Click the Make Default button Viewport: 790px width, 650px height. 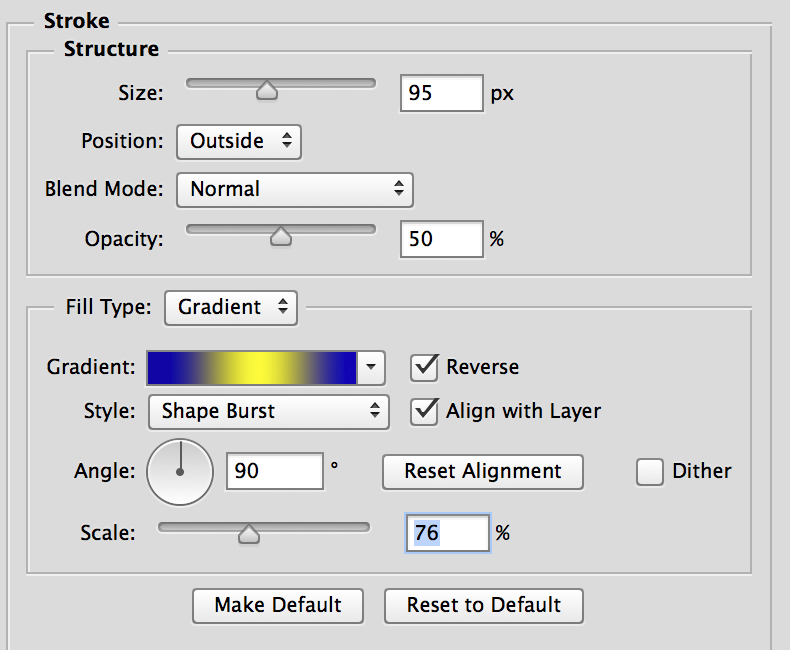(278, 606)
